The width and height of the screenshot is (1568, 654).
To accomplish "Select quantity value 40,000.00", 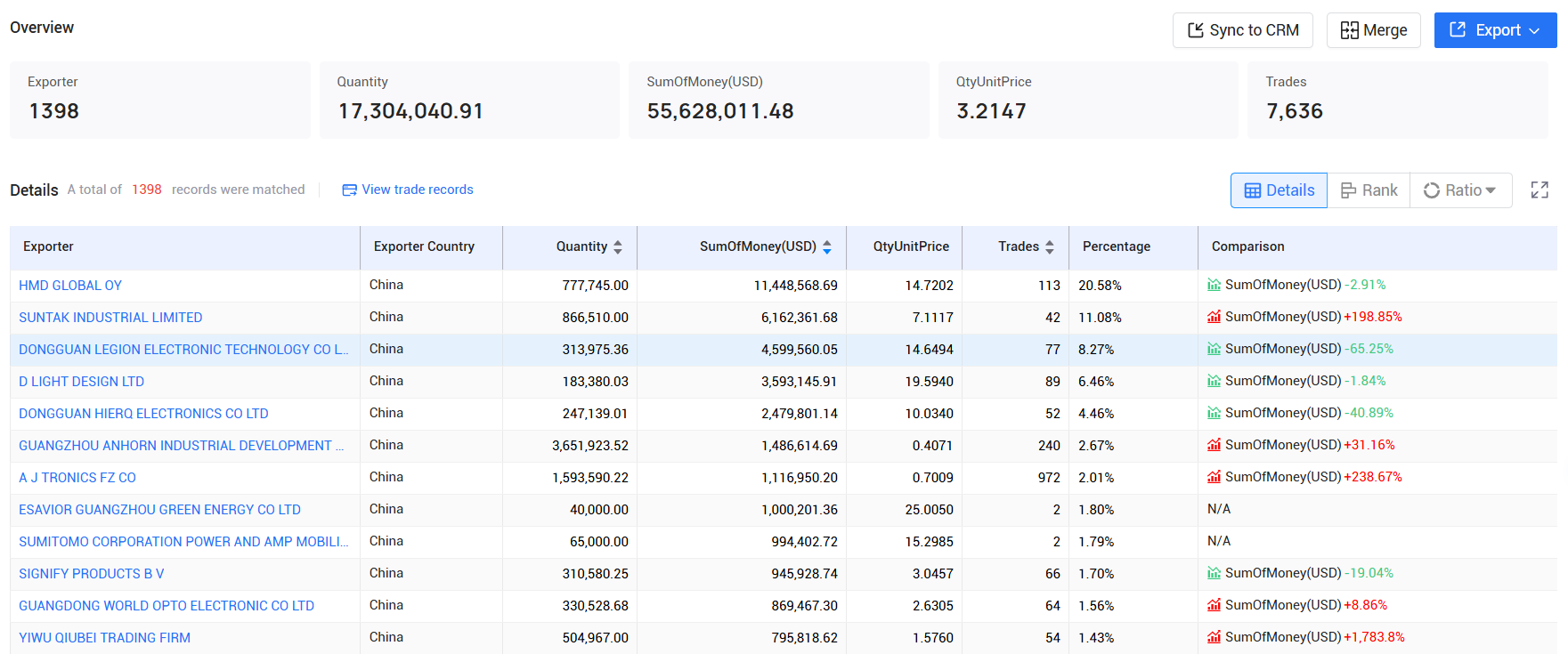I will click(x=598, y=510).
